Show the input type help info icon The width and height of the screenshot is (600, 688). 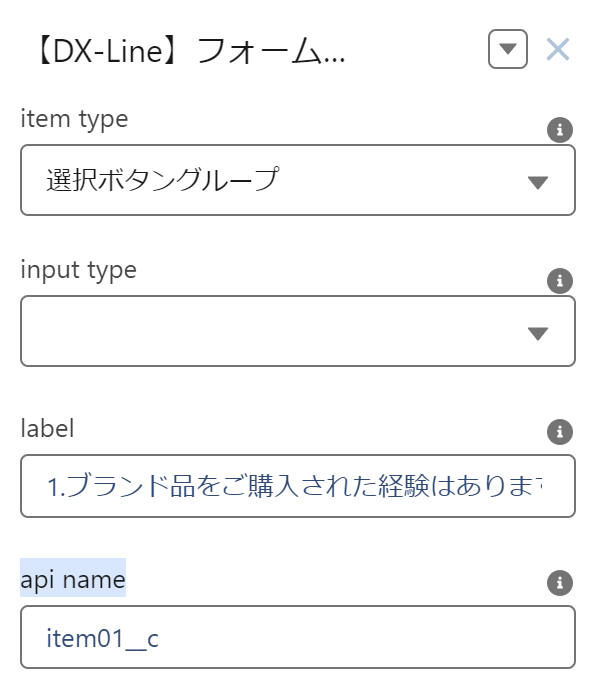click(560, 281)
